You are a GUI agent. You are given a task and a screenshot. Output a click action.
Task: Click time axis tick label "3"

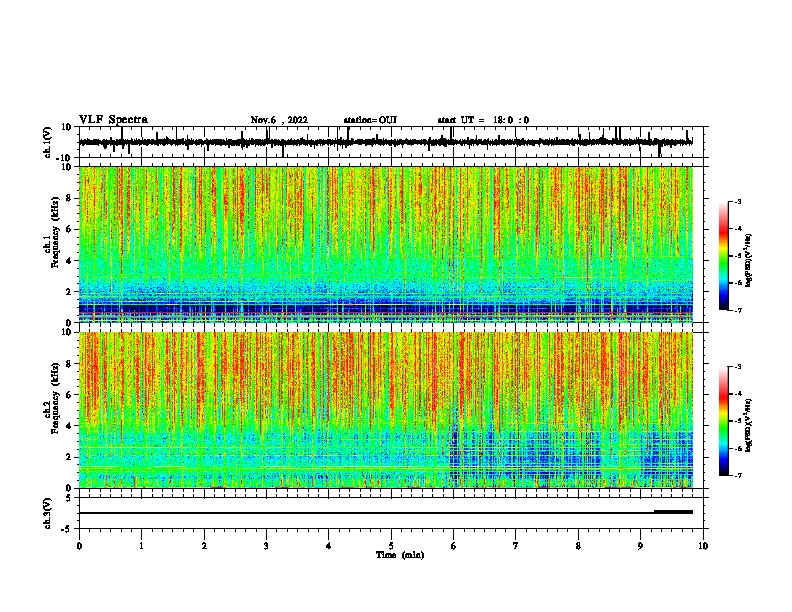click(x=266, y=546)
